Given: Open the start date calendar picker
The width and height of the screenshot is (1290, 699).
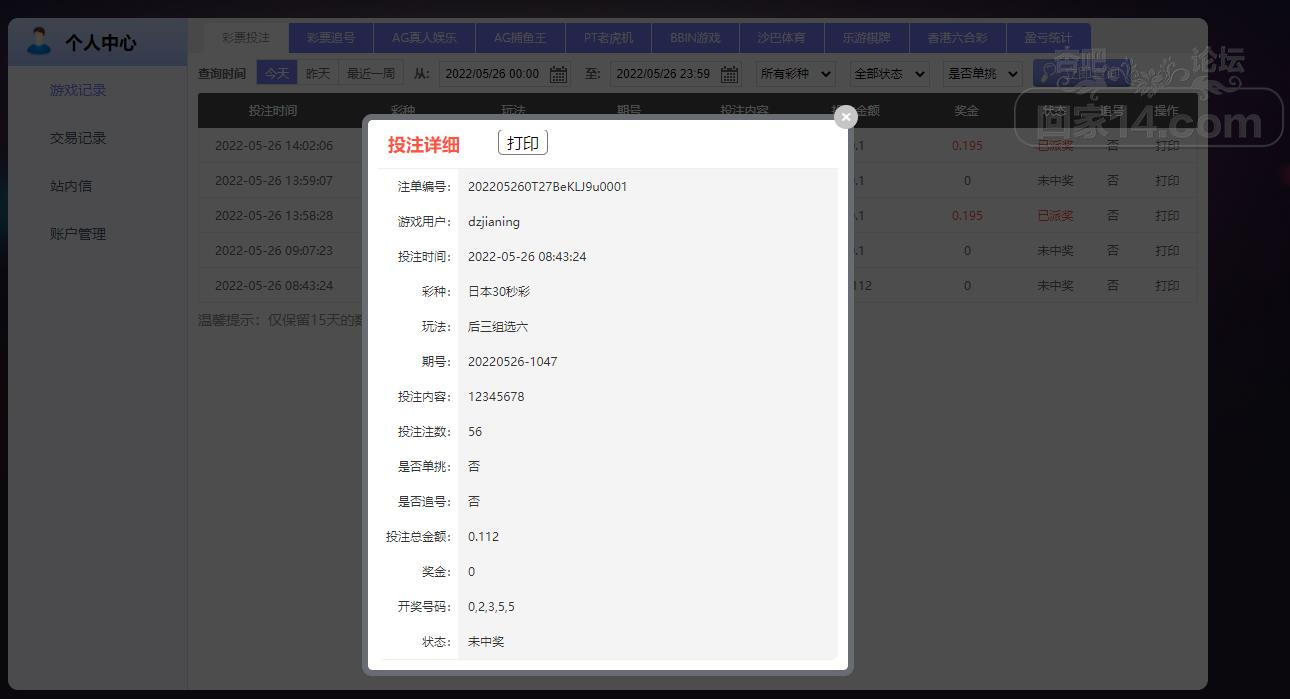Looking at the screenshot, I should (x=558, y=74).
